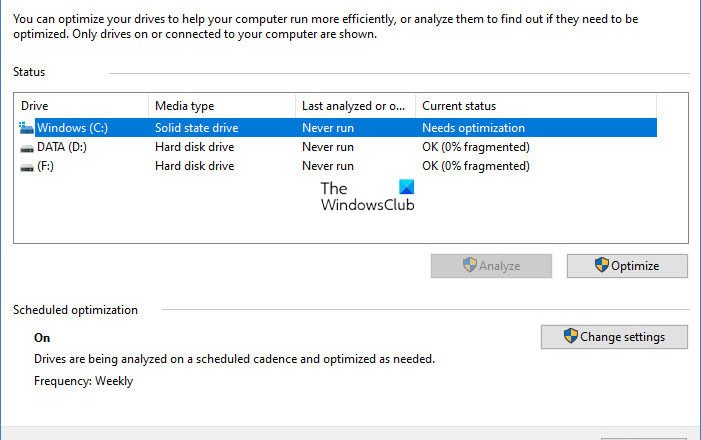Open Change settings for scheduled optimization
701x440 pixels.
click(x=614, y=337)
